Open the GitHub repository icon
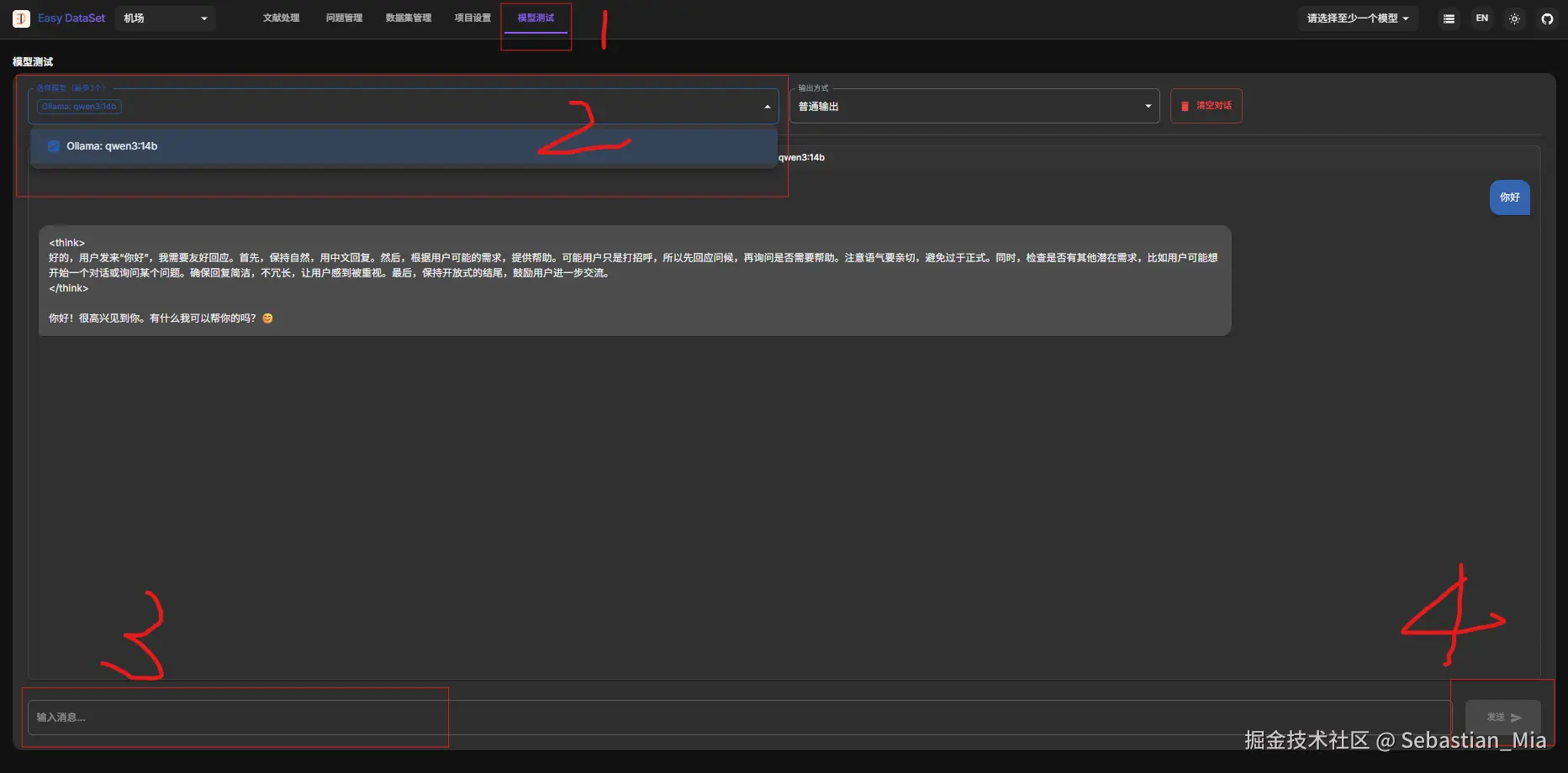Image resolution: width=1568 pixels, height=773 pixels. pyautogui.click(x=1547, y=18)
